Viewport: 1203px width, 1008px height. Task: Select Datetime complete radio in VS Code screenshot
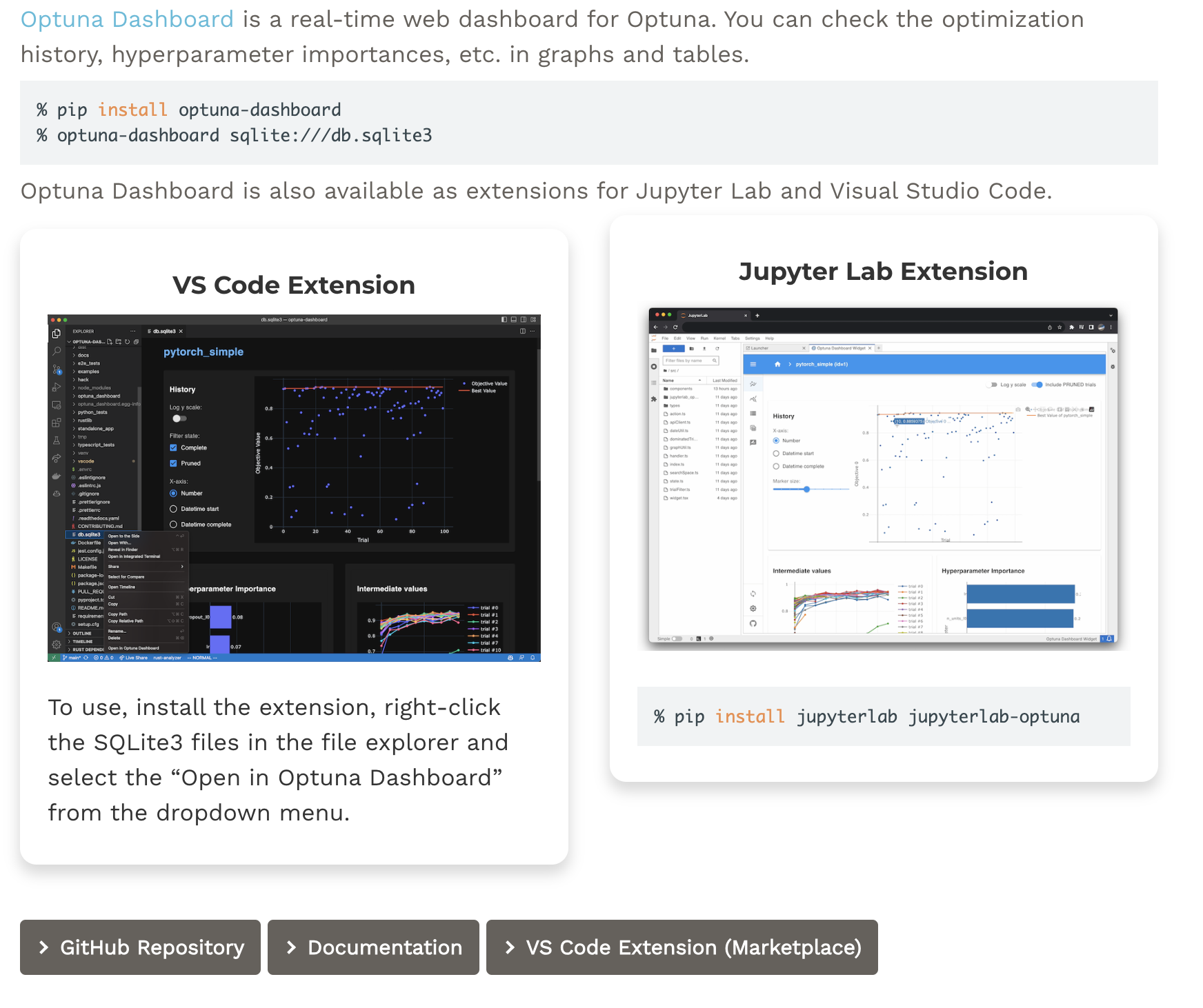[173, 525]
